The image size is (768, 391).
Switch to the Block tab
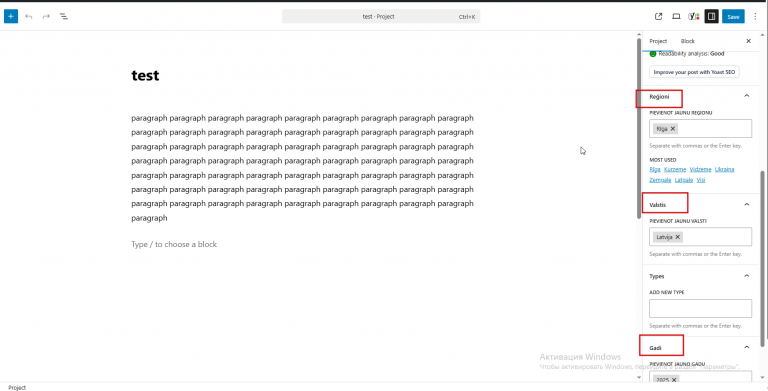click(688, 41)
